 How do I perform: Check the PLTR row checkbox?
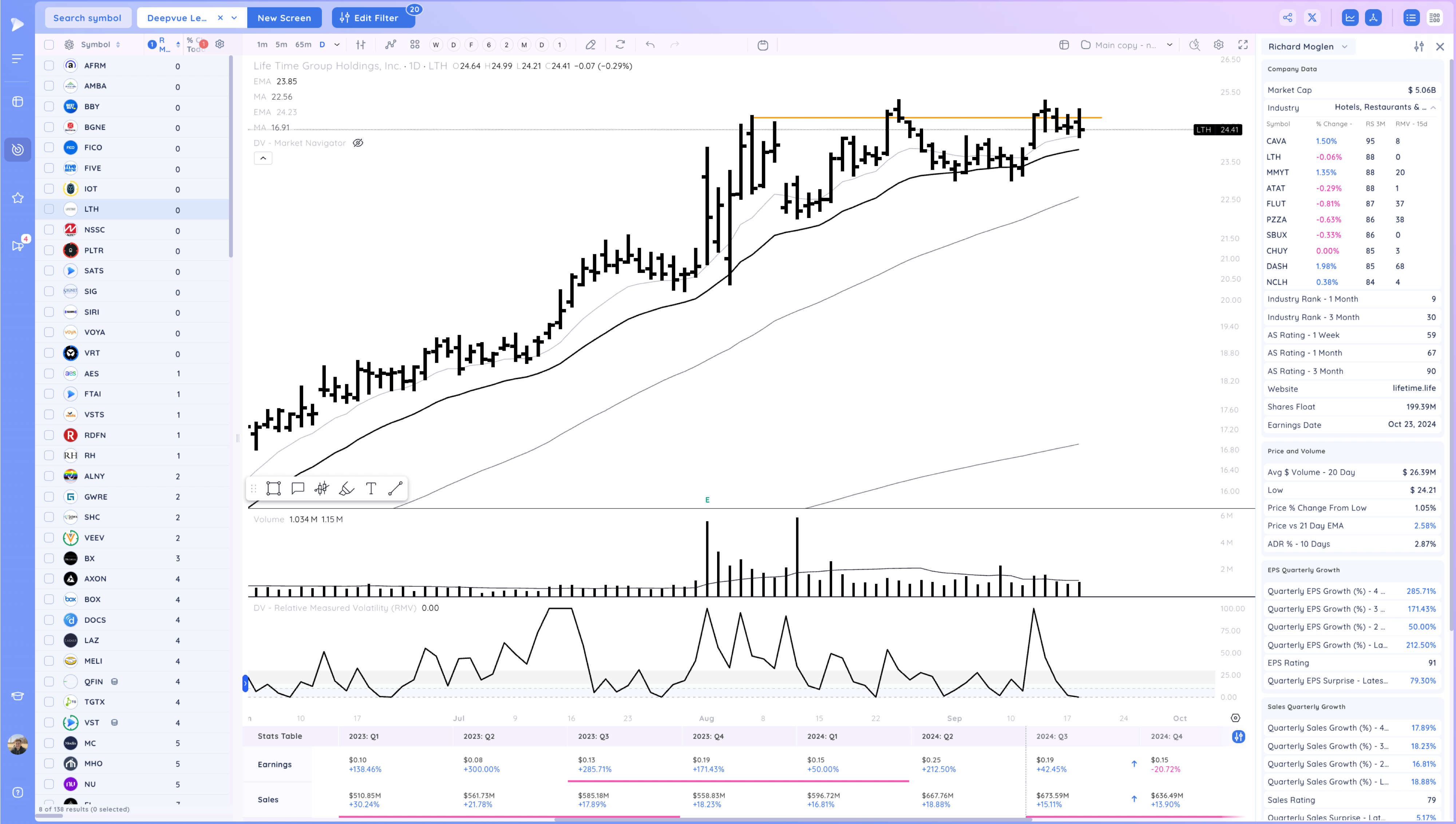(49, 250)
